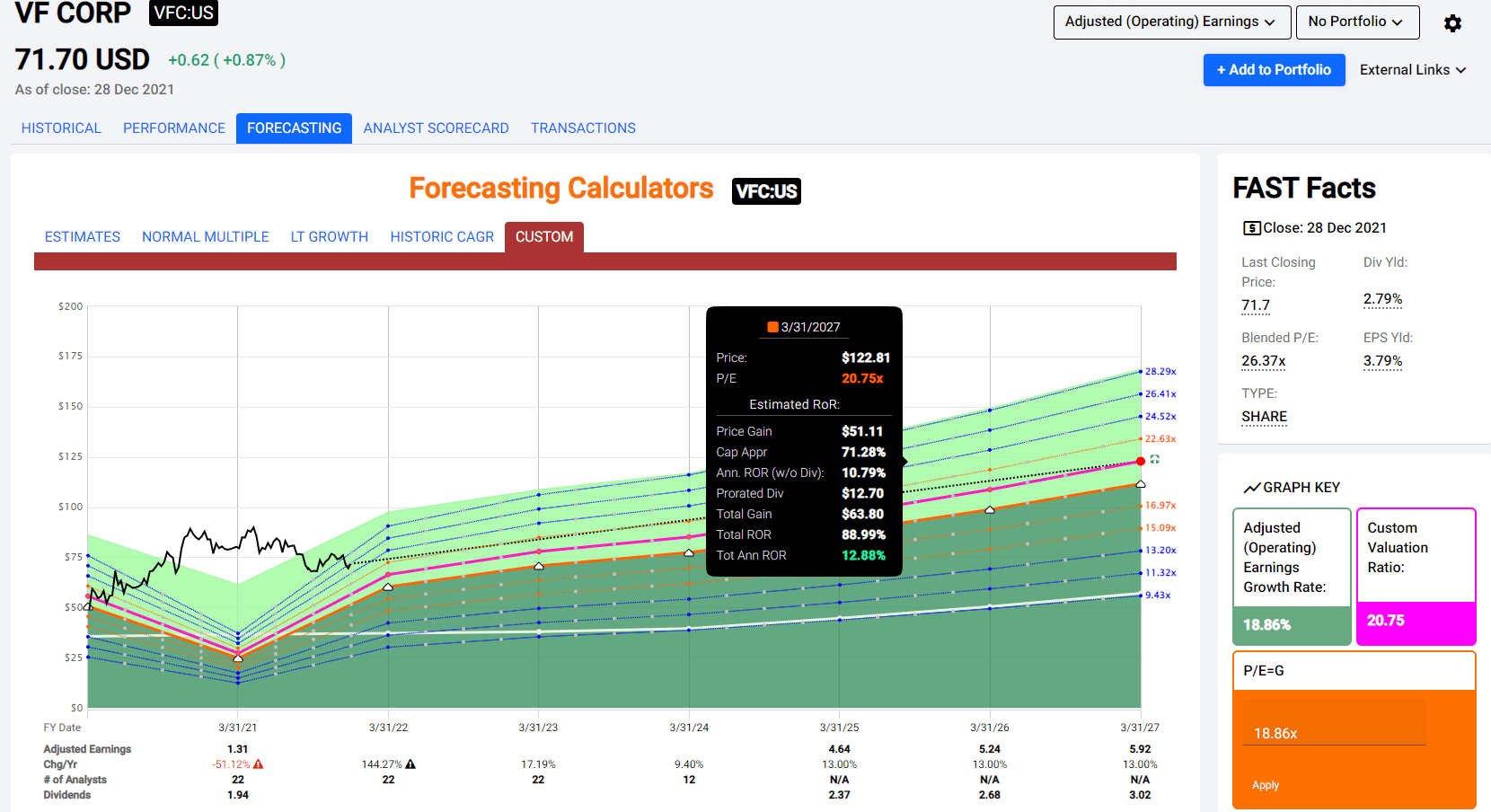The image size is (1491, 812).
Task: Switch to the PERFORMANCE tab
Action: (x=174, y=128)
